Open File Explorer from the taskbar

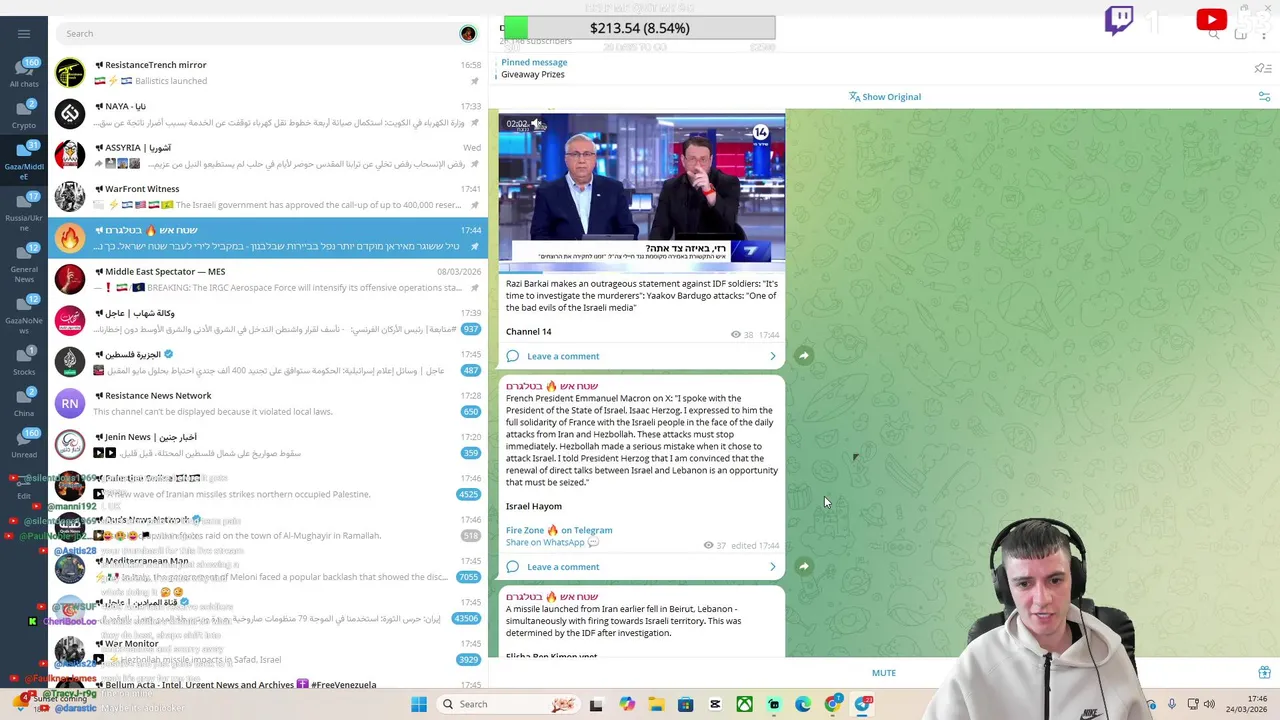point(656,704)
